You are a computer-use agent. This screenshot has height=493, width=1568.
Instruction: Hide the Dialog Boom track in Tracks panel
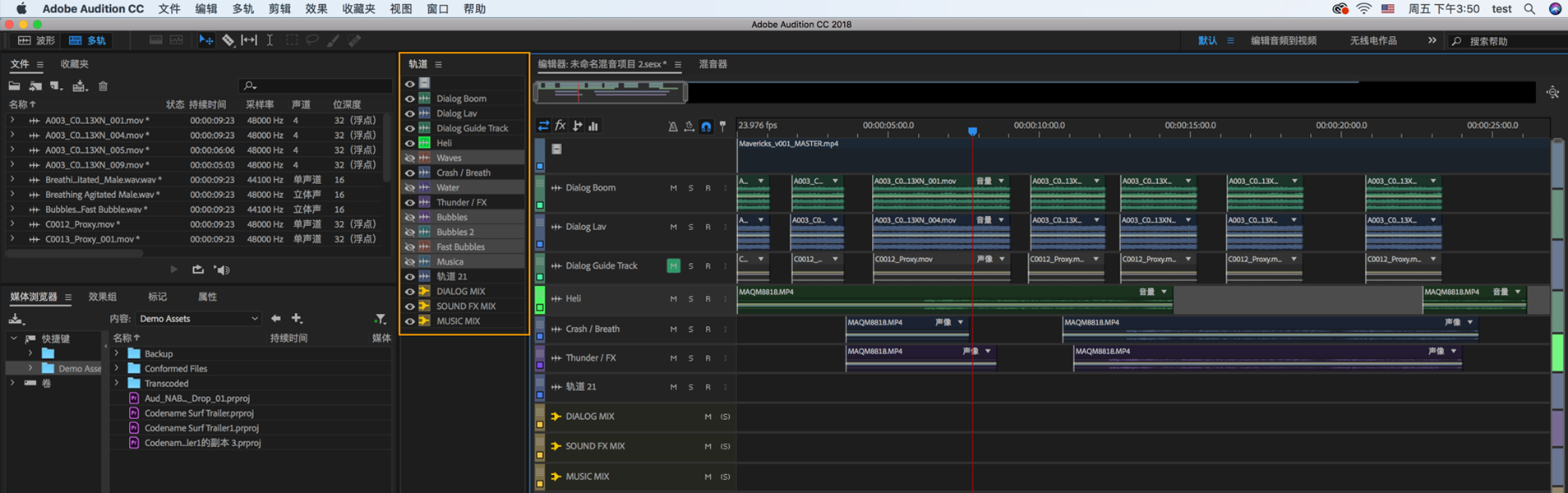point(409,99)
